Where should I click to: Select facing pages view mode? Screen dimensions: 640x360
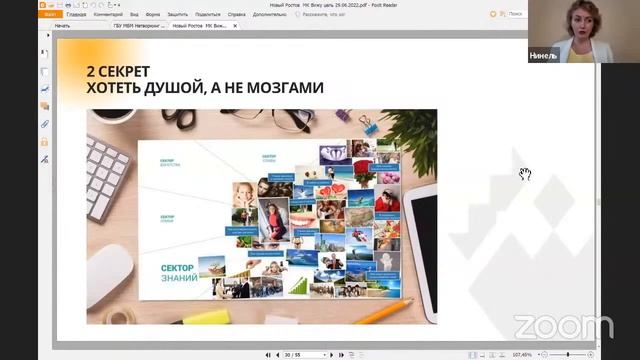493,355
